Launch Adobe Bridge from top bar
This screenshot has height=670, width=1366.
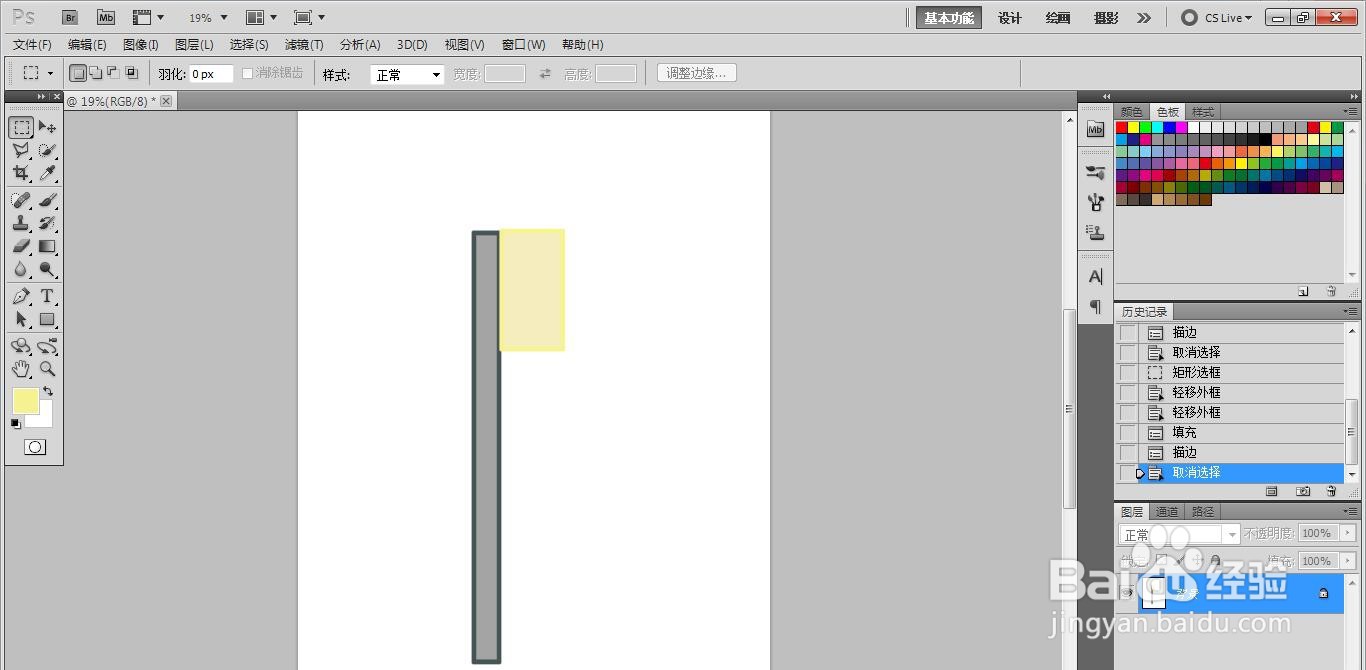[x=70, y=18]
